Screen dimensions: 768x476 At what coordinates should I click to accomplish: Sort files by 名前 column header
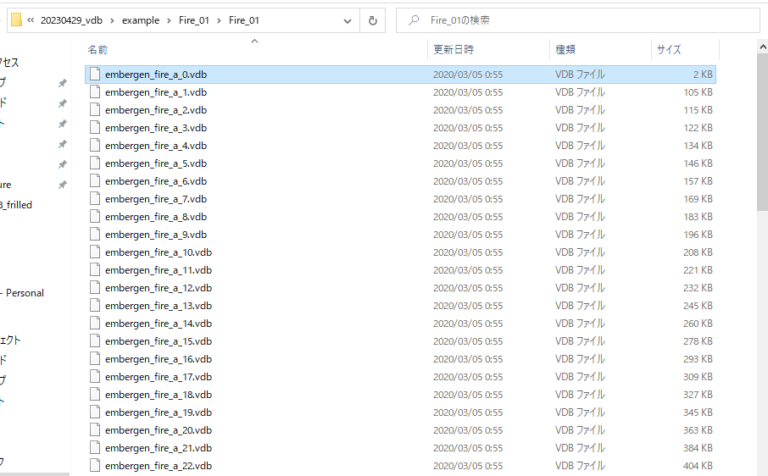(x=98, y=49)
